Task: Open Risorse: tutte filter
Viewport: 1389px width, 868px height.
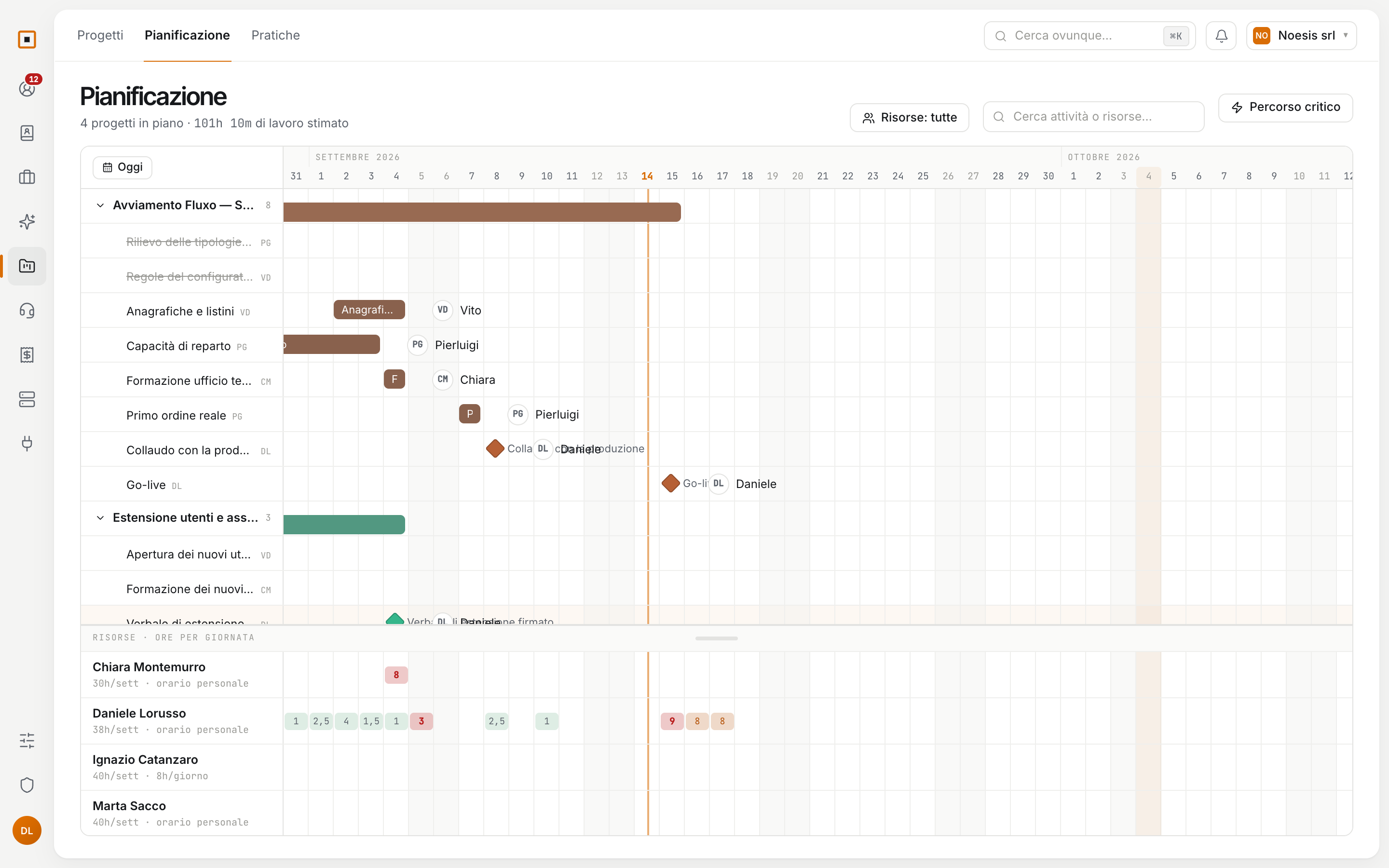Action: pyautogui.click(x=909, y=118)
